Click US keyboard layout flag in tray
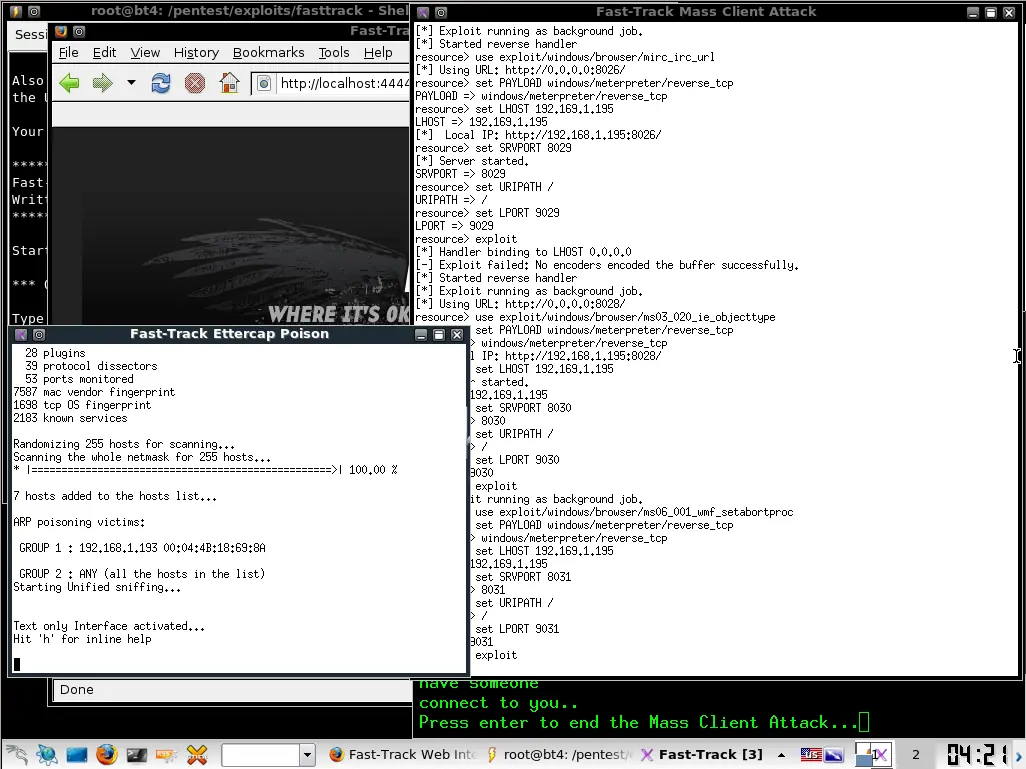Screen dimensions: 1026x769 click(811, 755)
